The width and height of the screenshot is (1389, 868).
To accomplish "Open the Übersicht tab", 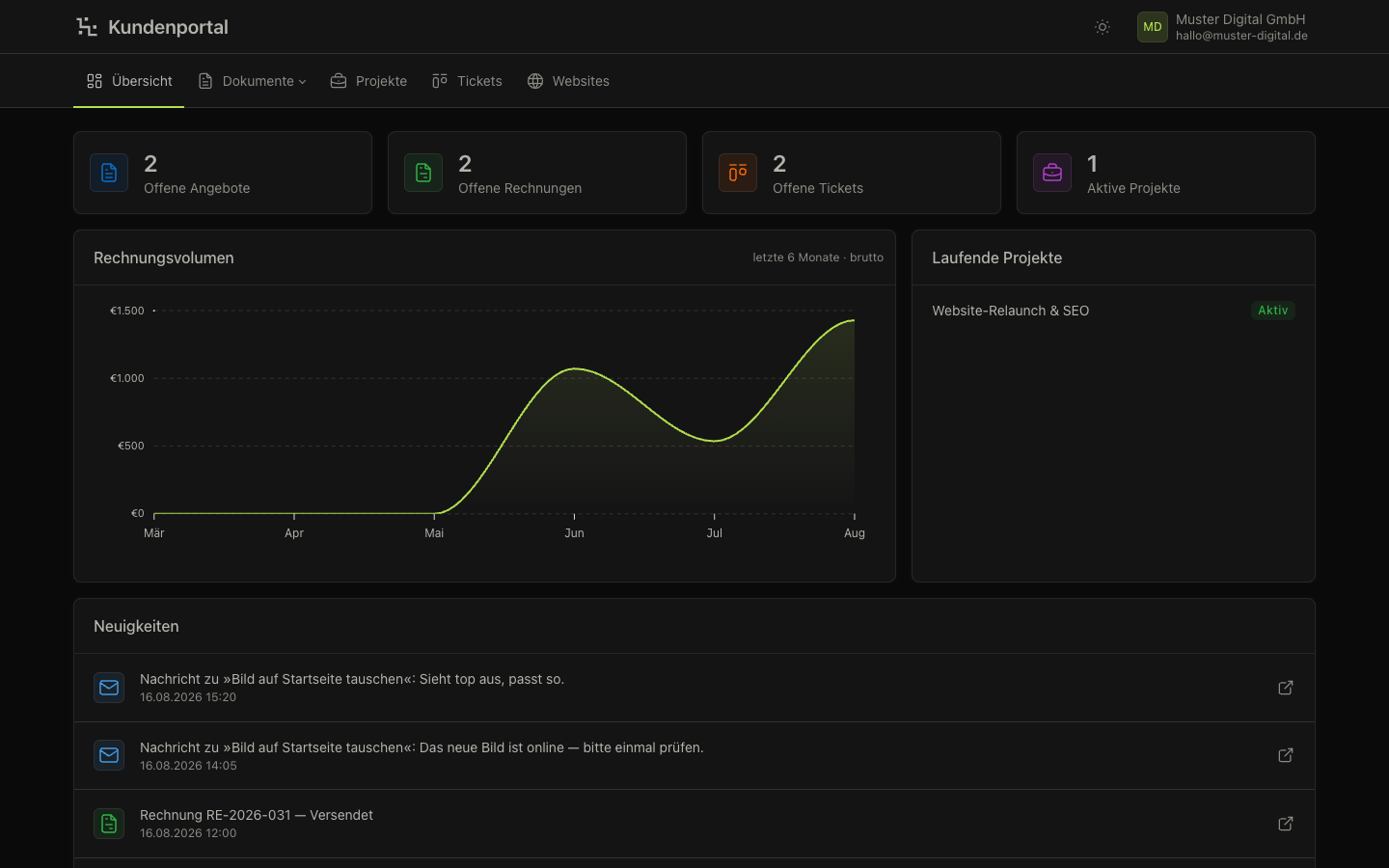I will (129, 81).
